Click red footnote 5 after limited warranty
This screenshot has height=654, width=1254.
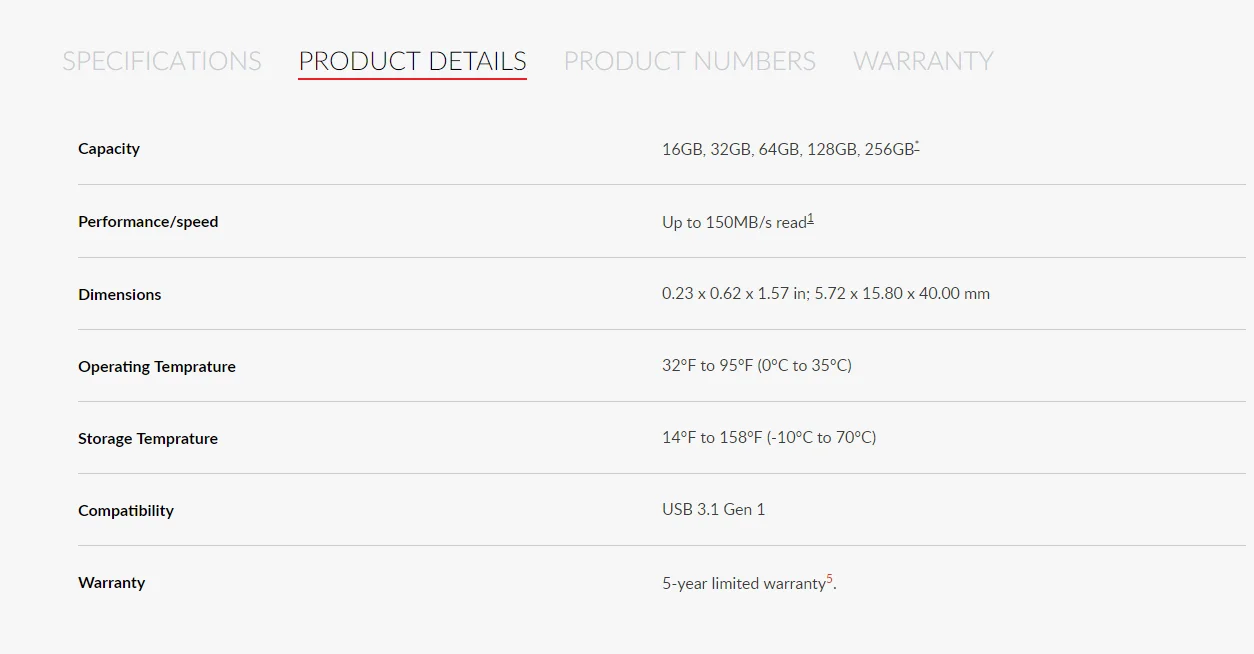tap(829, 579)
